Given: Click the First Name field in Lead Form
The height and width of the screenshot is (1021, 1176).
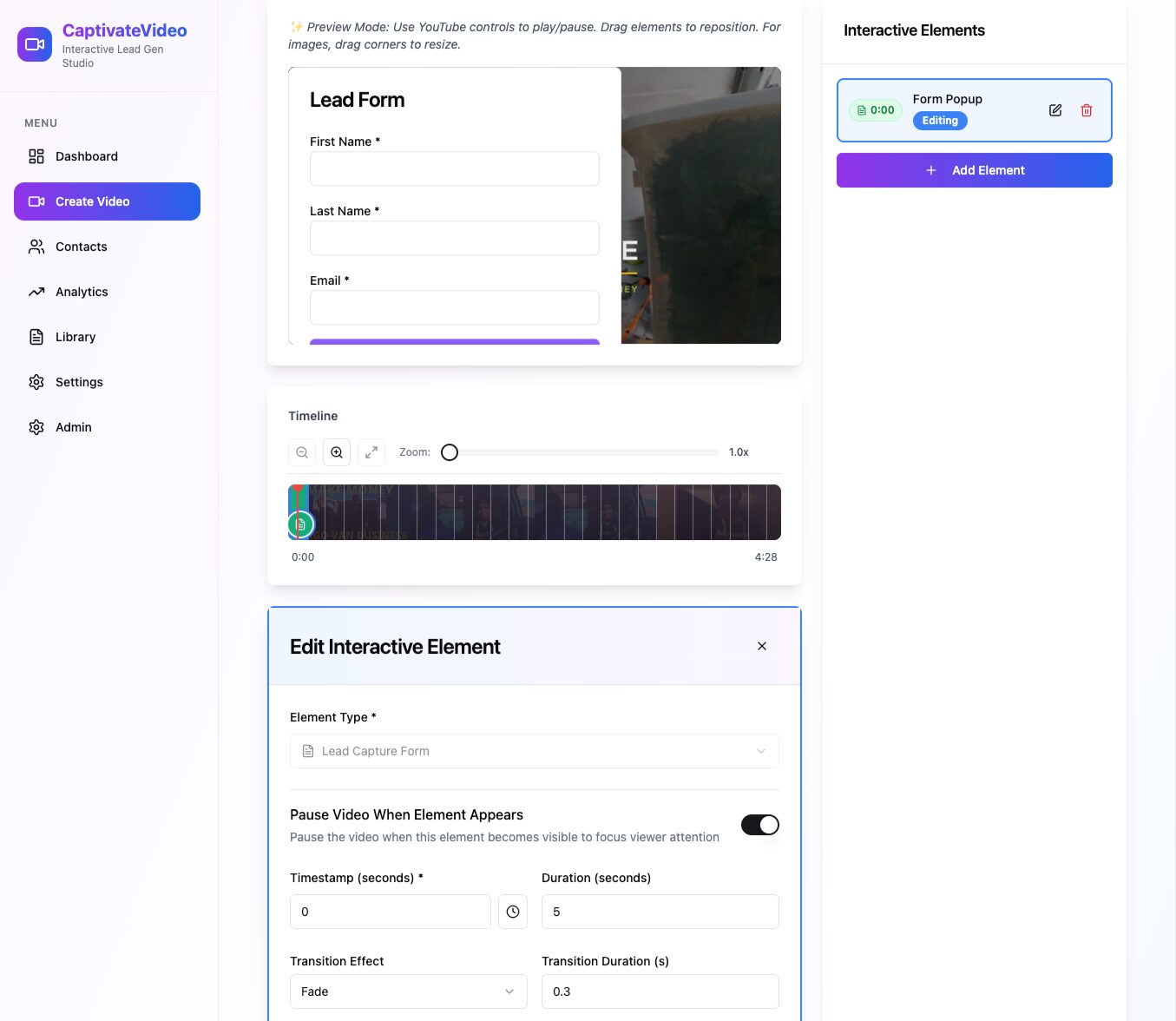Looking at the screenshot, I should [454, 168].
